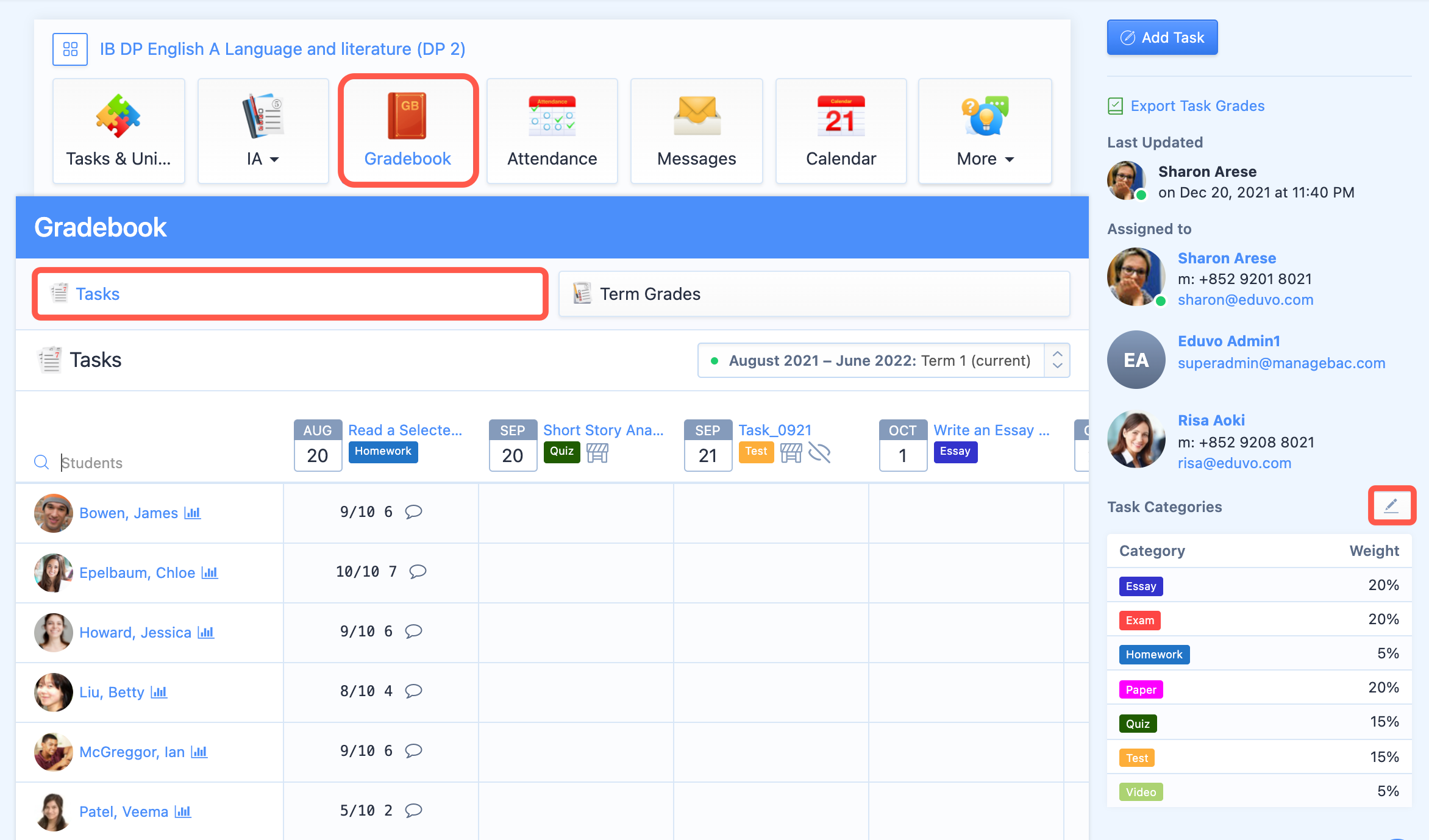1429x840 pixels.
Task: Click Export Task Grades link
Action: pos(1197,106)
